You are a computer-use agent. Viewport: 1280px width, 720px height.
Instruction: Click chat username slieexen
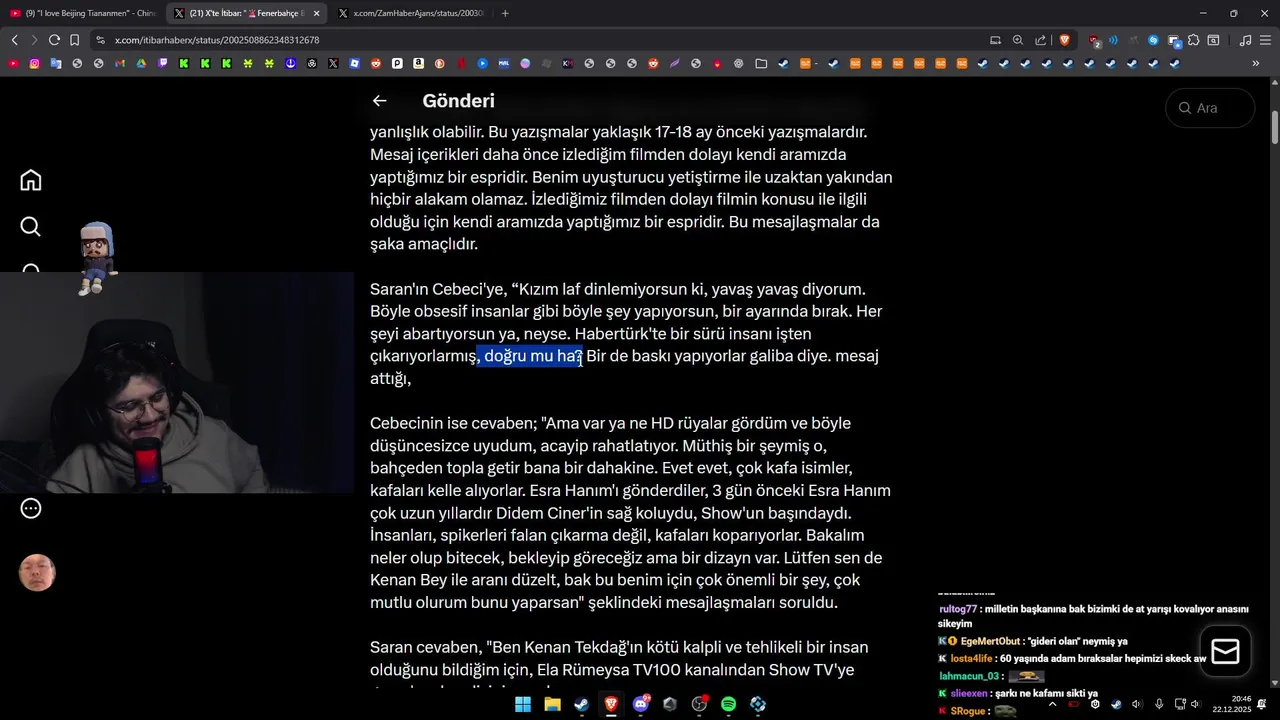[968, 693]
